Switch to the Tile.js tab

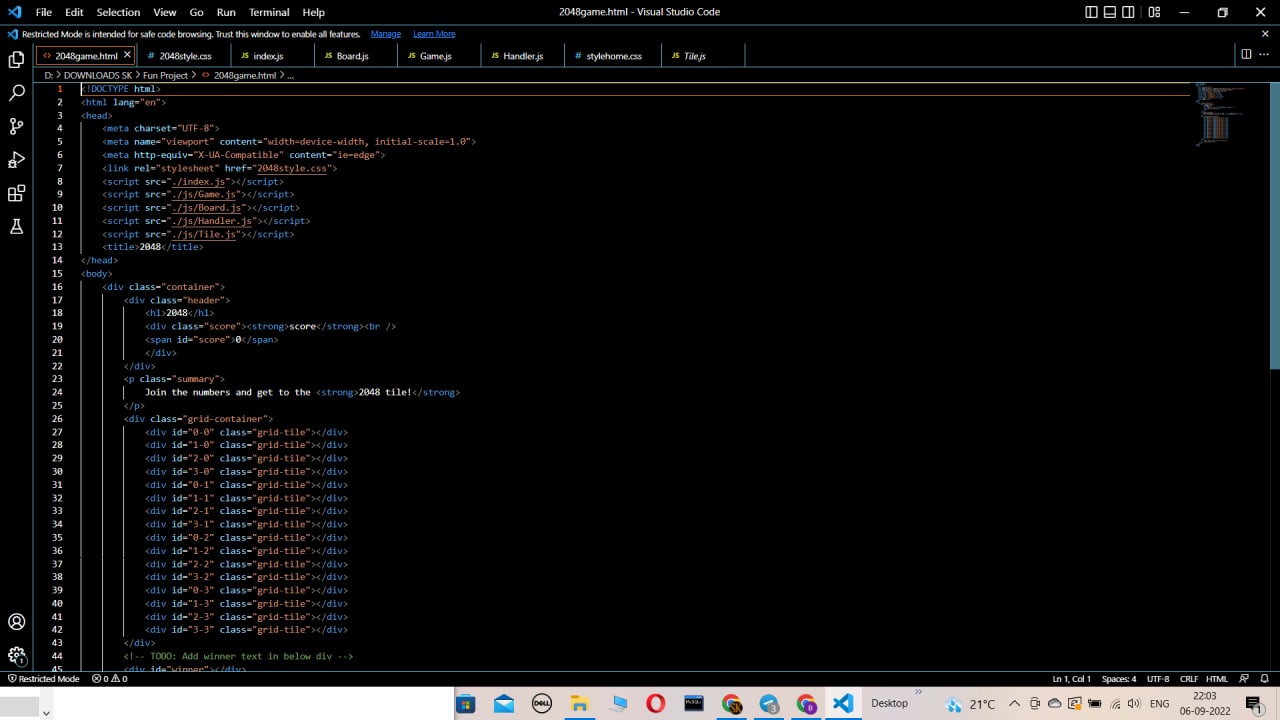coord(702,56)
